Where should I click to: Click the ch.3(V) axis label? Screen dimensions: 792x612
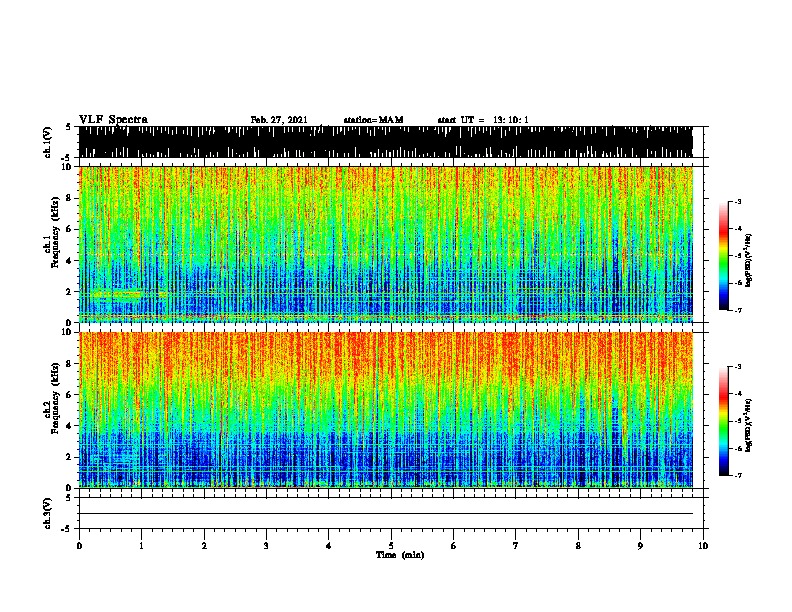click(x=48, y=513)
